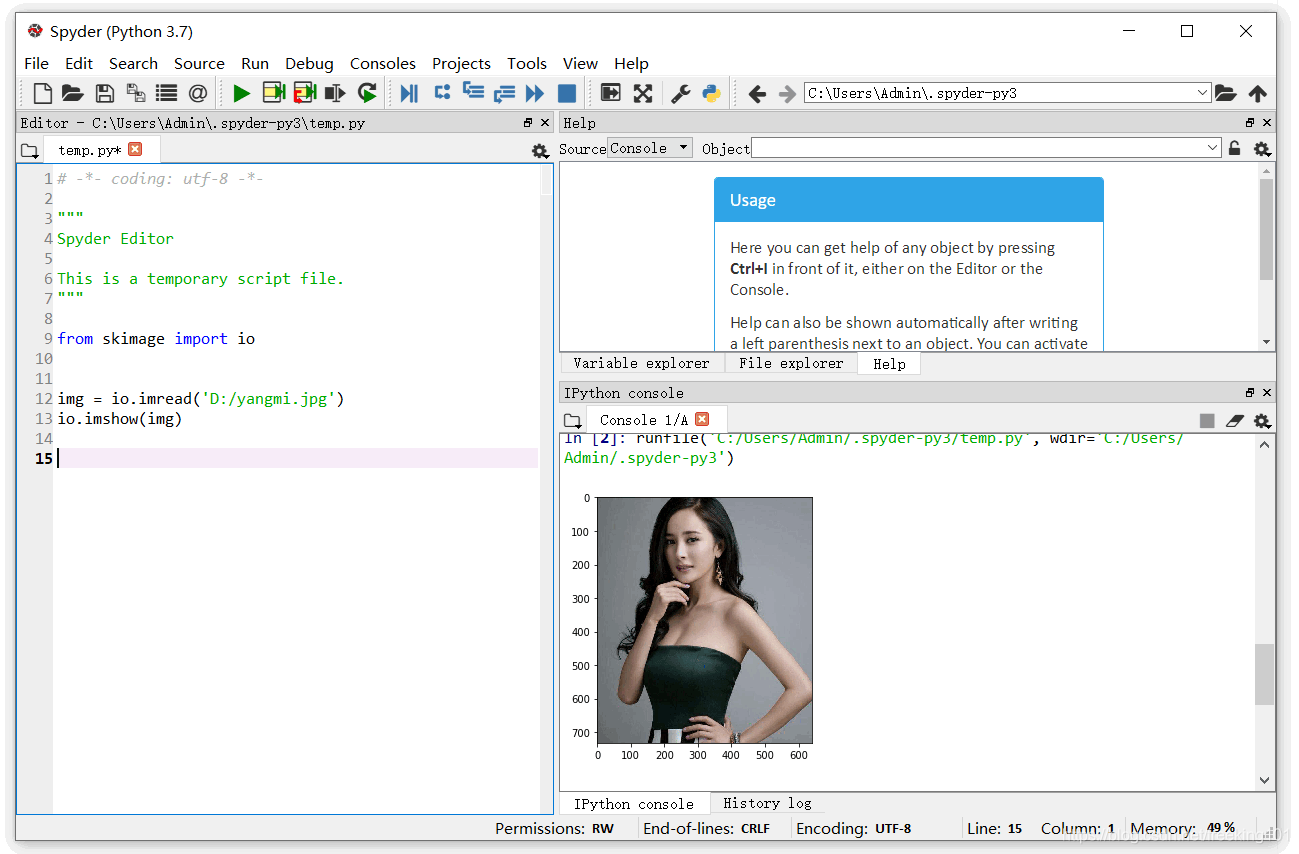Switch to the Variable explorer tab

tap(641, 363)
